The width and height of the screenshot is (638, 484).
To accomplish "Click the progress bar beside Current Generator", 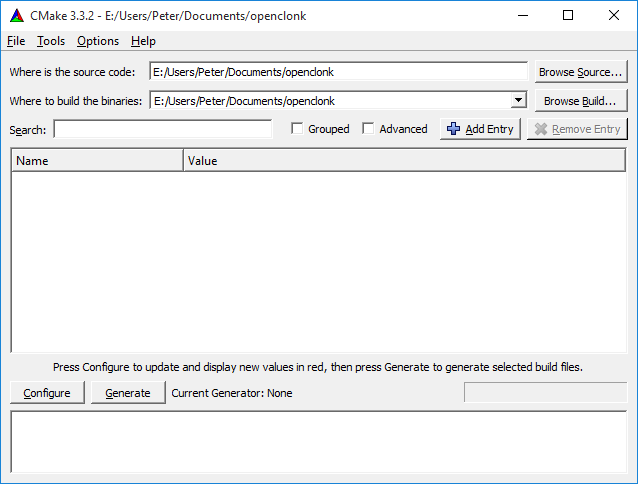I will [545, 392].
